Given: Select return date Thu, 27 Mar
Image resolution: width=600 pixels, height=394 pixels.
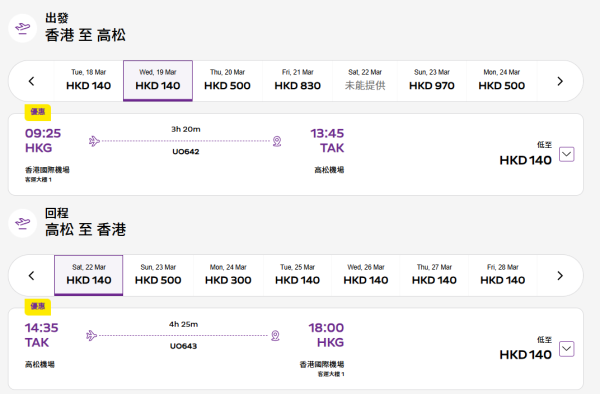Looking at the screenshot, I should click(434, 275).
